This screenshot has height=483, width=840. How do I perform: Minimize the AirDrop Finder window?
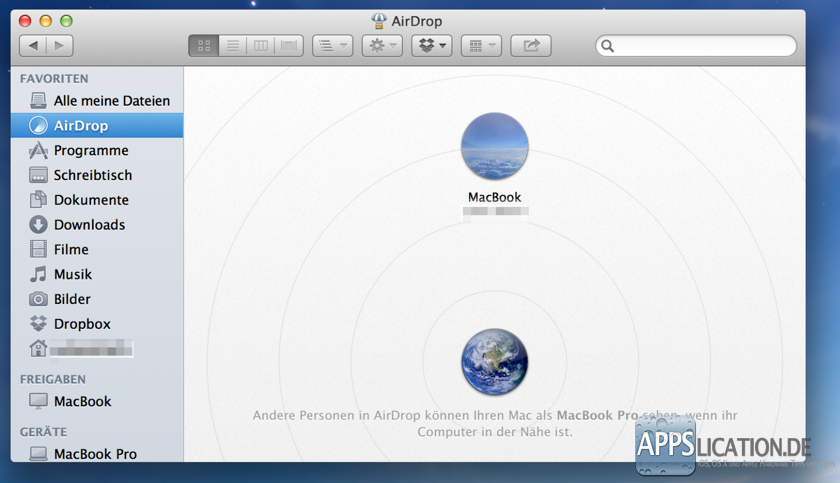coord(46,21)
